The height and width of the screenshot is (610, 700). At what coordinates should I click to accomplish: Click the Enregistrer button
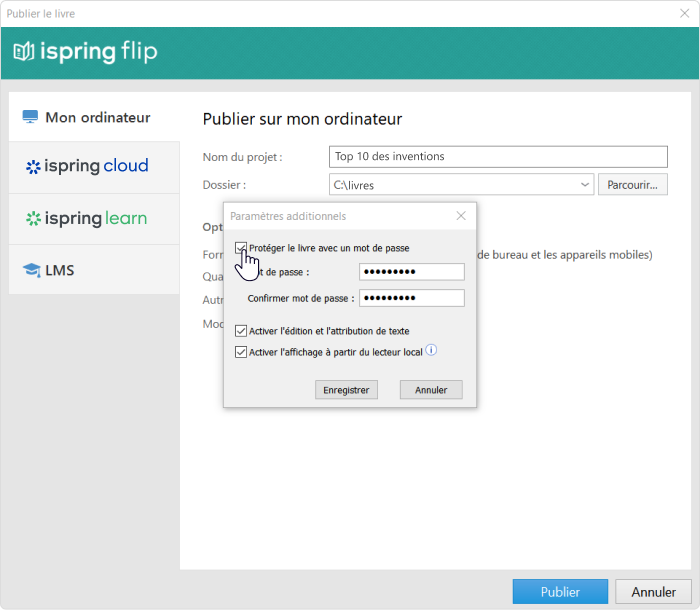[x=346, y=390]
